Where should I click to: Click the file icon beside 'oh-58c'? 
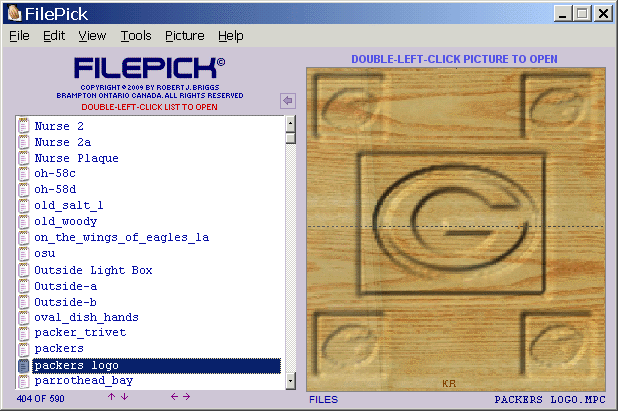(24, 173)
